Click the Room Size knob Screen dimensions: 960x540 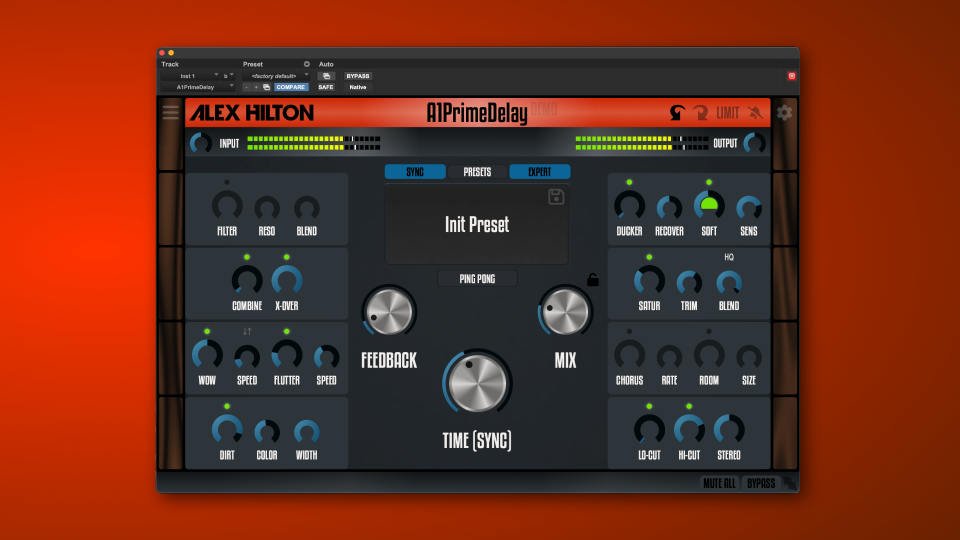coord(749,358)
